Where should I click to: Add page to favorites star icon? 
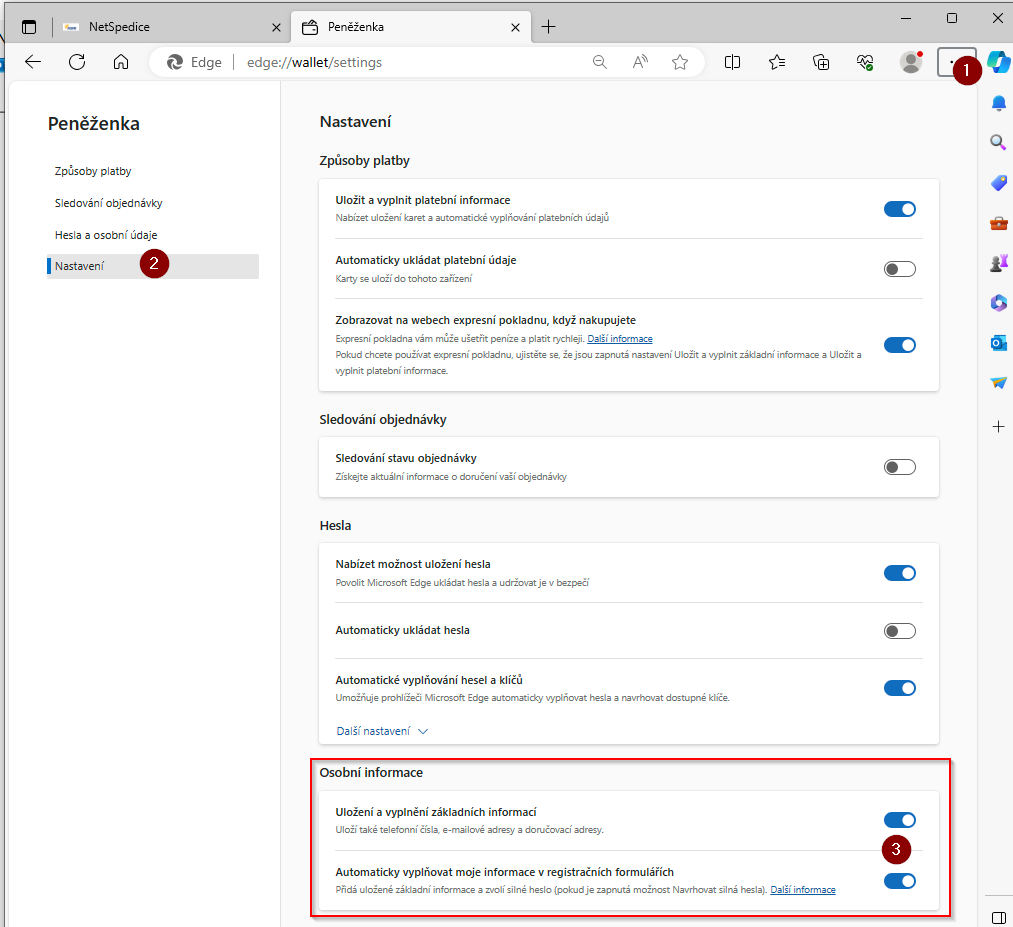pyautogui.click(x=680, y=62)
